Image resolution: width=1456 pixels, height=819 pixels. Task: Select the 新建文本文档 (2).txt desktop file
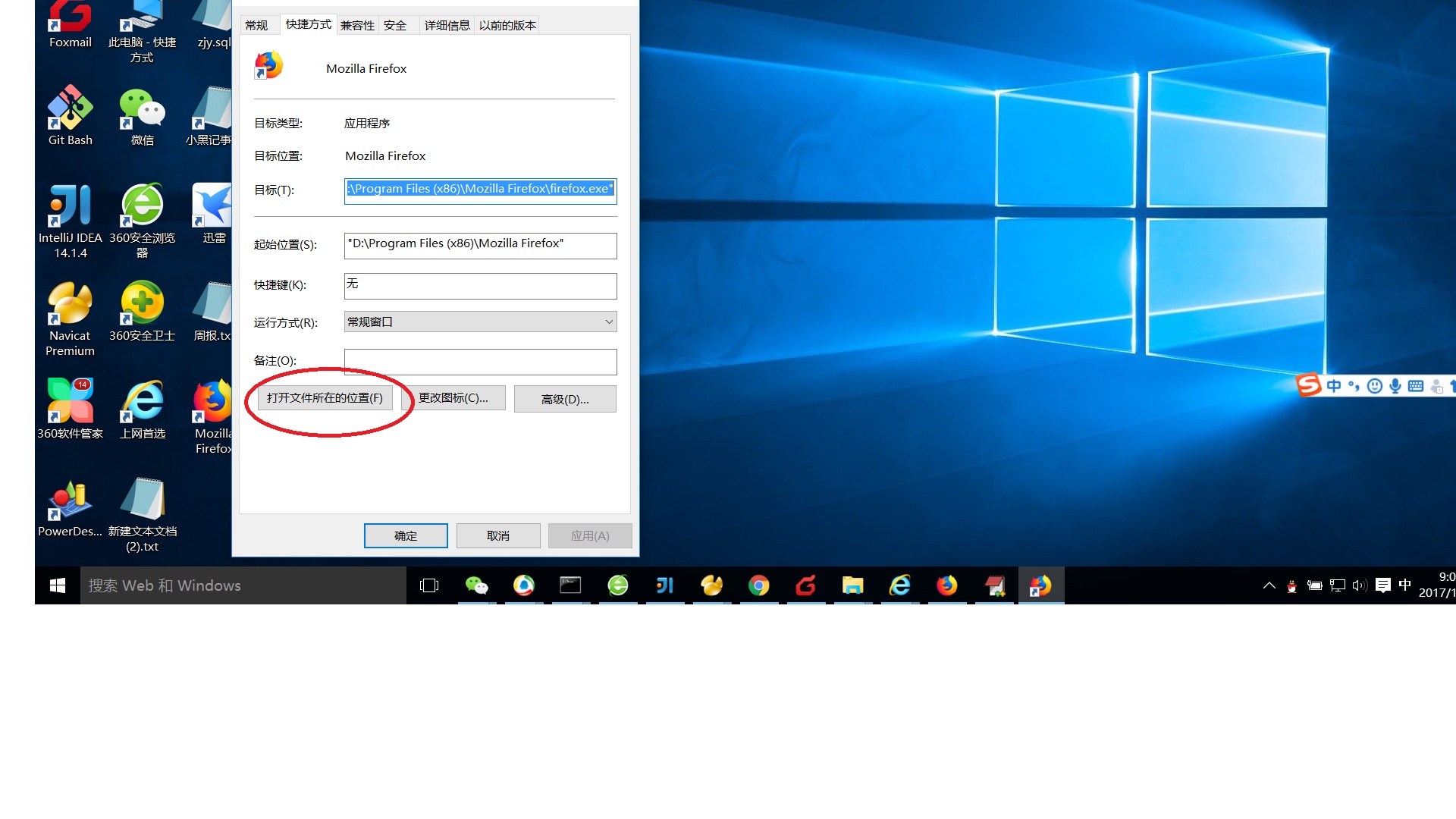143,514
